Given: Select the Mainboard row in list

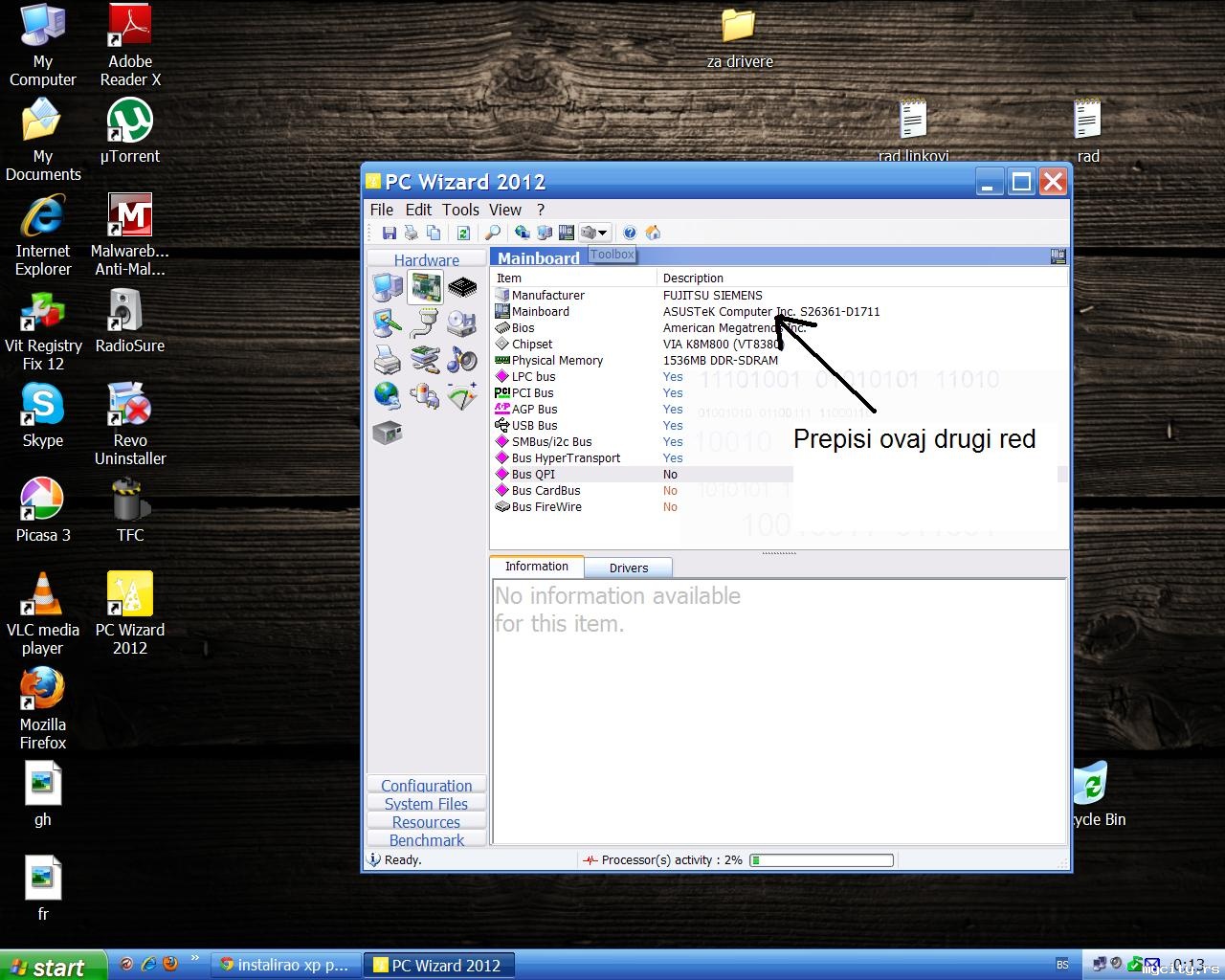Looking at the screenshot, I should pyautogui.click(x=541, y=312).
